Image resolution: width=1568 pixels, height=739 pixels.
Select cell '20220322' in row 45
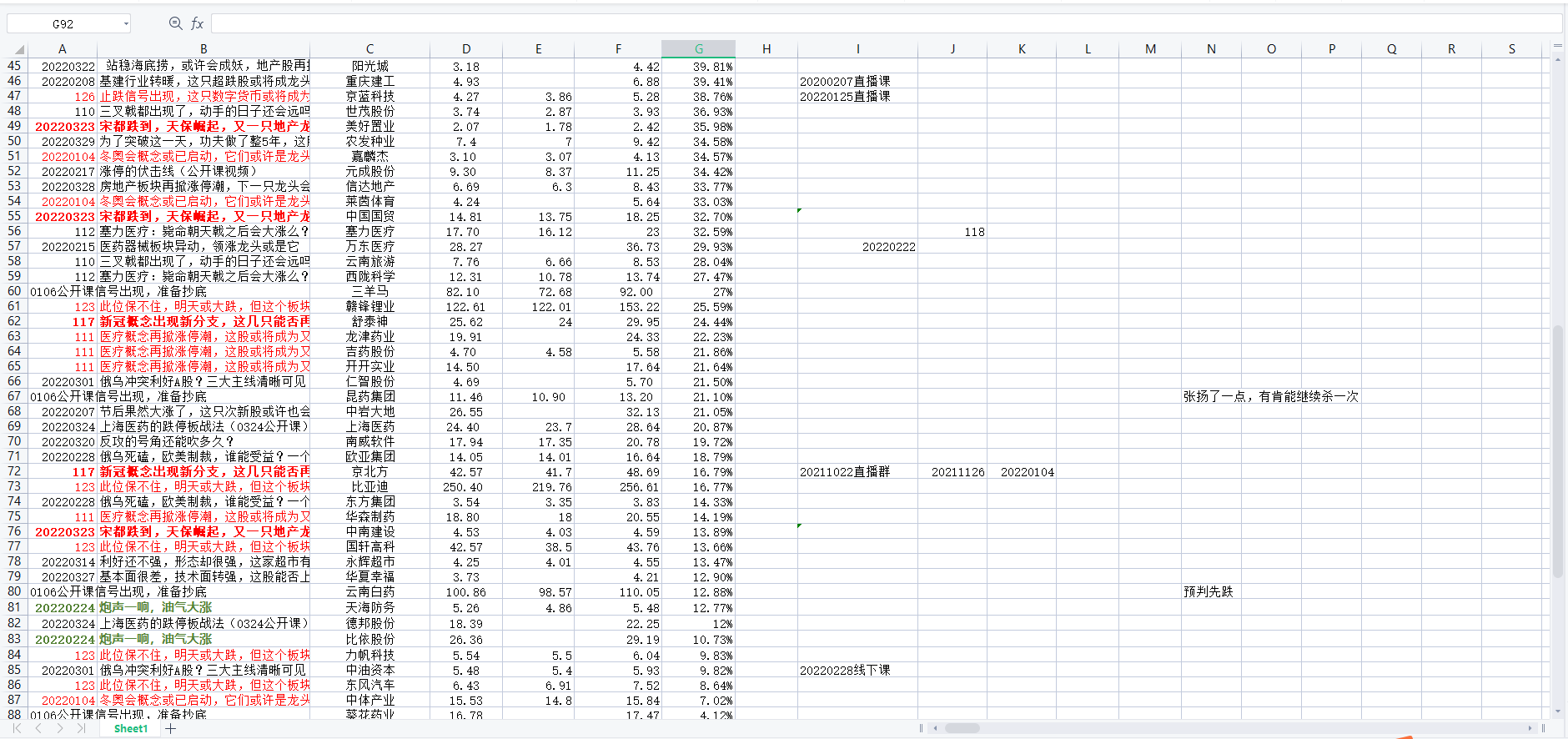pos(63,66)
